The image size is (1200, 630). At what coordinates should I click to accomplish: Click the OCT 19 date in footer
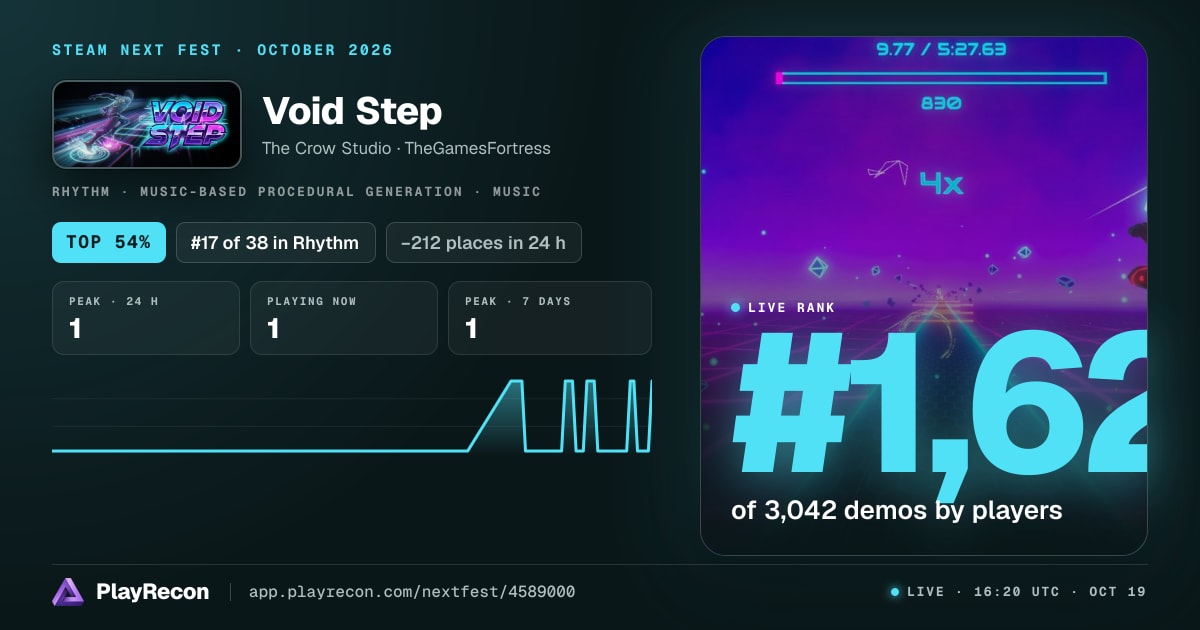[x=1116, y=592]
